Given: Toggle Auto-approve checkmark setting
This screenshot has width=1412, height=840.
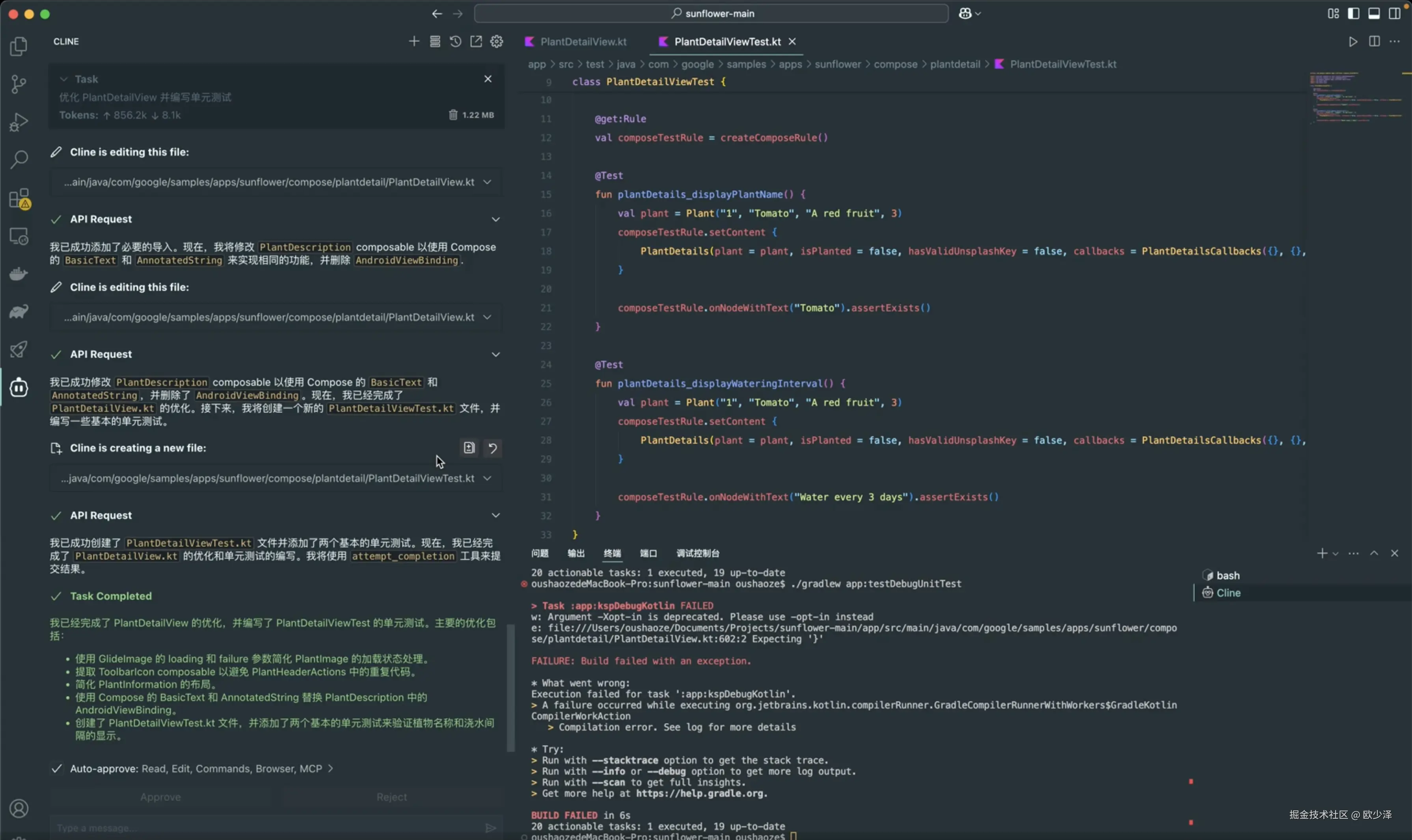Looking at the screenshot, I should pyautogui.click(x=57, y=768).
